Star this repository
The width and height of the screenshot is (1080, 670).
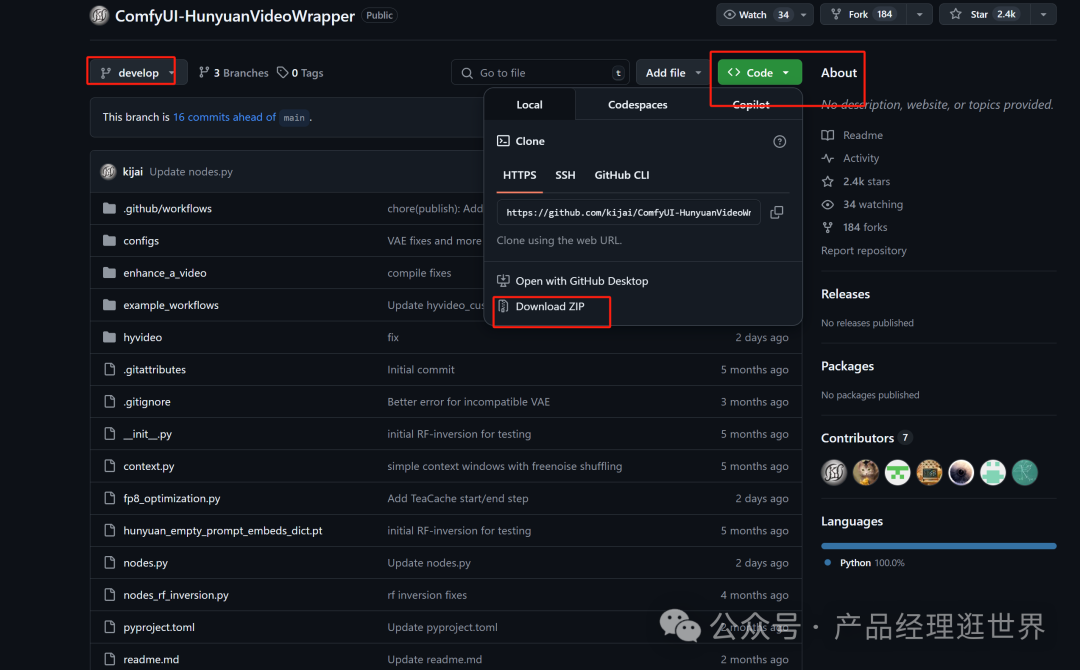tap(985, 14)
